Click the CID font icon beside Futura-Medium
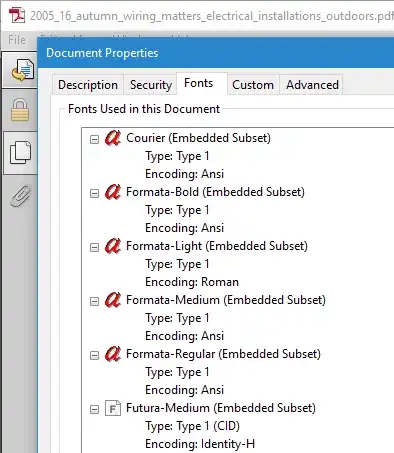394x453 pixels. point(113,408)
